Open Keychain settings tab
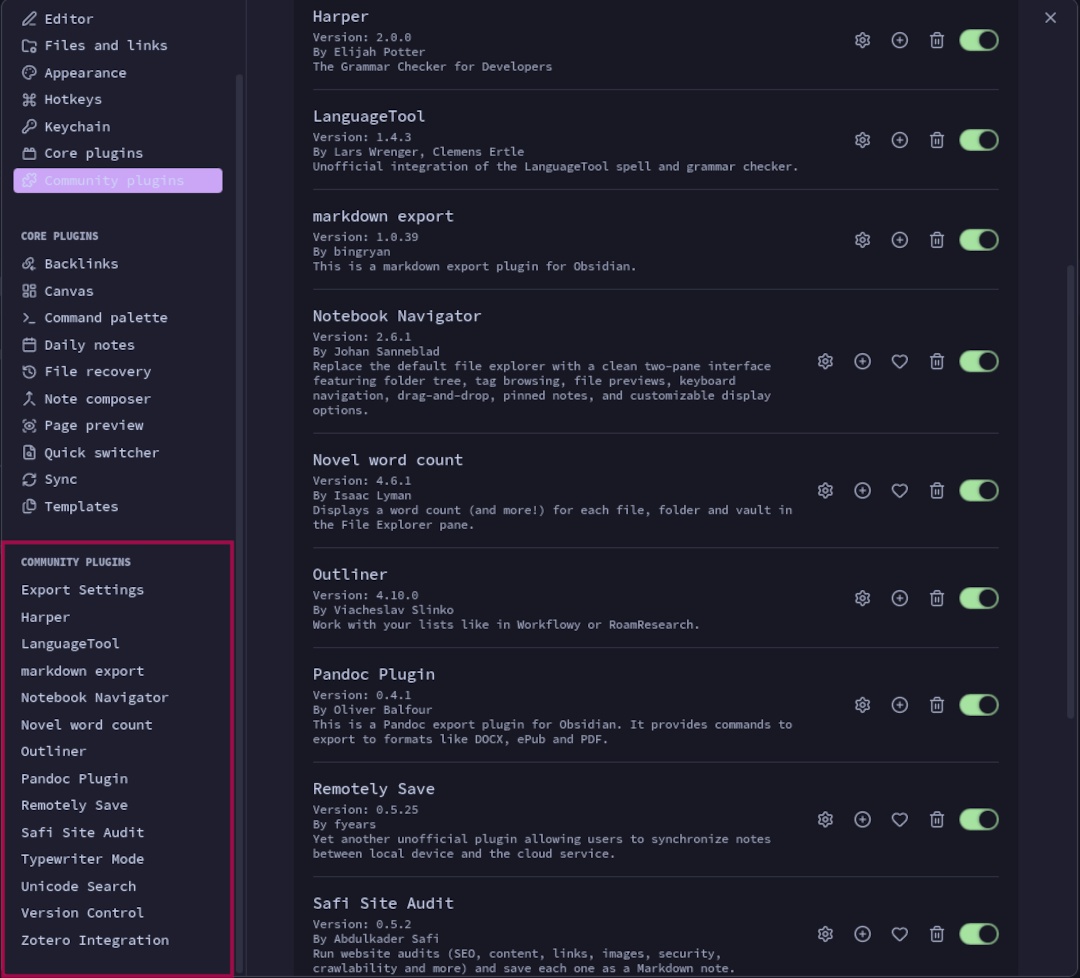 [118, 127]
